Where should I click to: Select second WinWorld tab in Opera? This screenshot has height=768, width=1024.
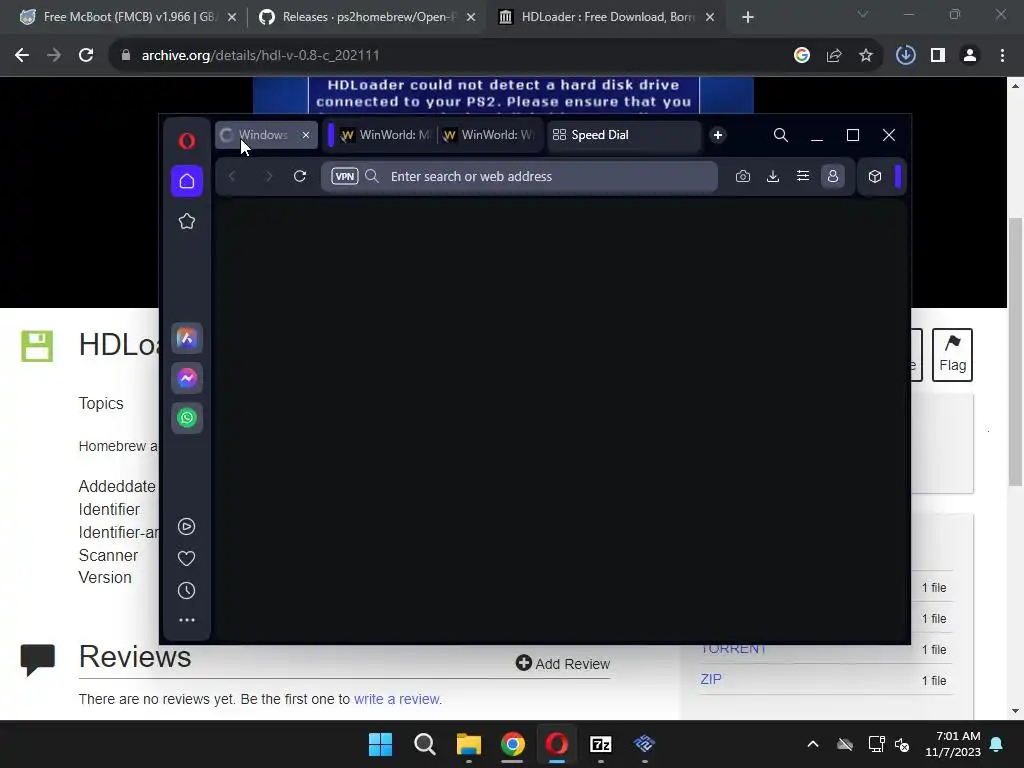click(488, 135)
